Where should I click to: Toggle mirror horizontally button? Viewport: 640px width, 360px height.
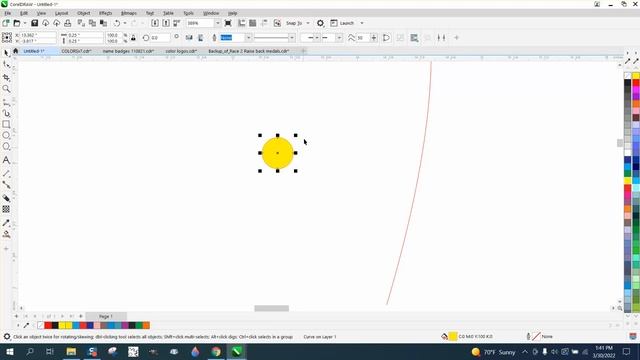pos(189,38)
